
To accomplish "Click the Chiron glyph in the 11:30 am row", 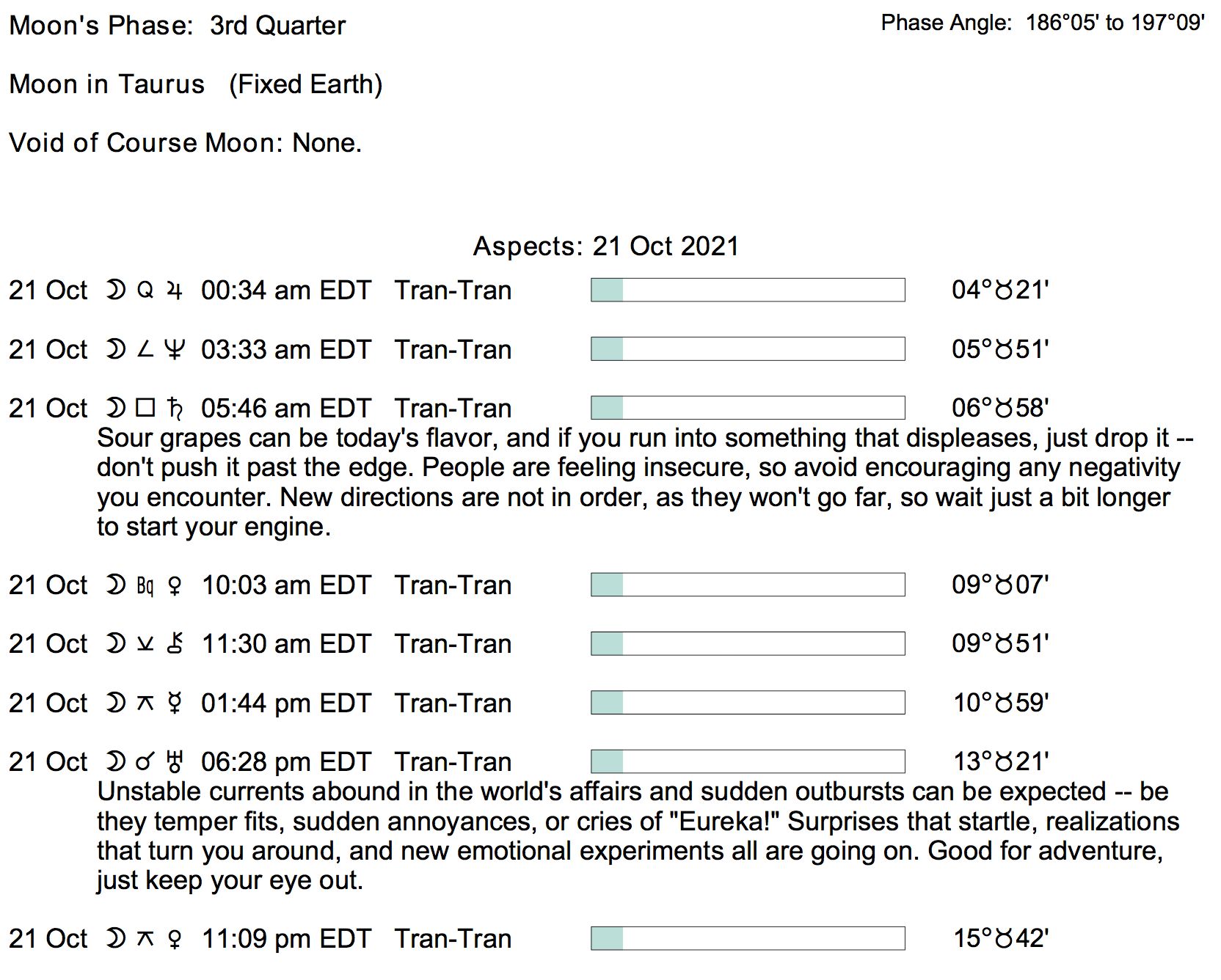I will click(175, 644).
